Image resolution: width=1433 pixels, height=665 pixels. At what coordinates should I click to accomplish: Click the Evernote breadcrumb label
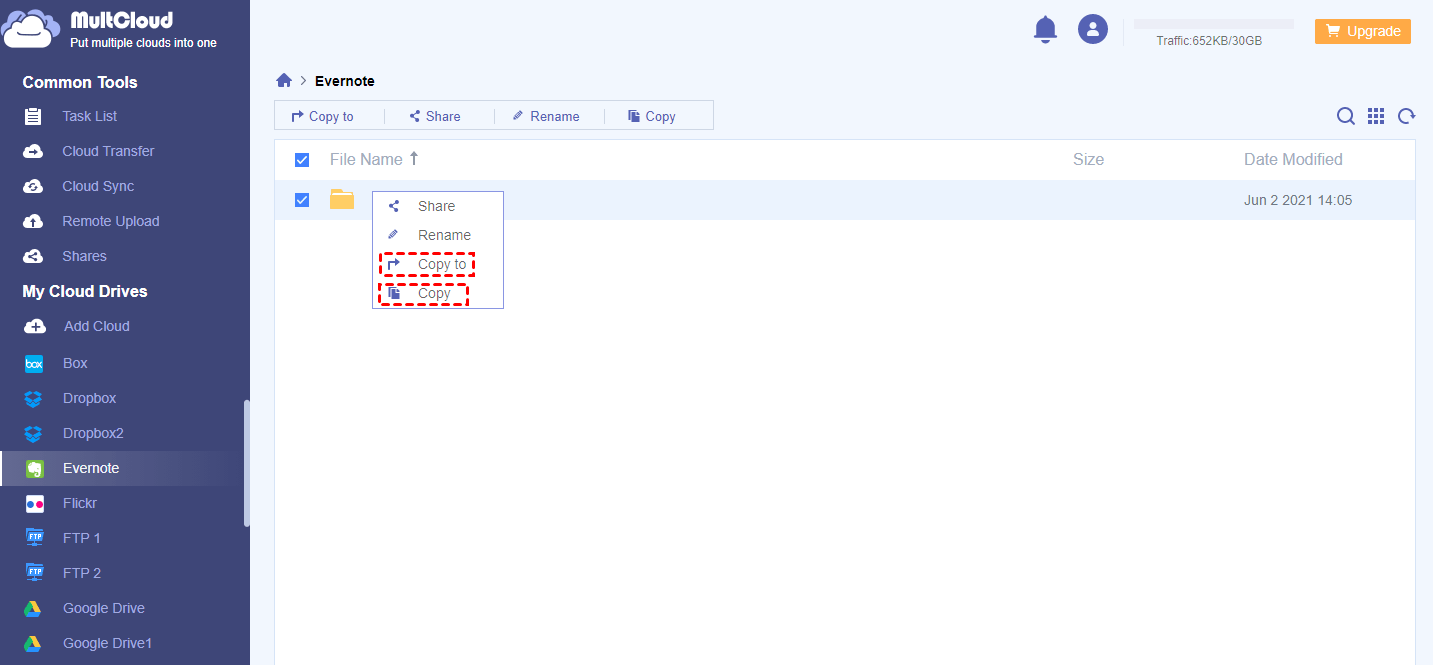345,81
